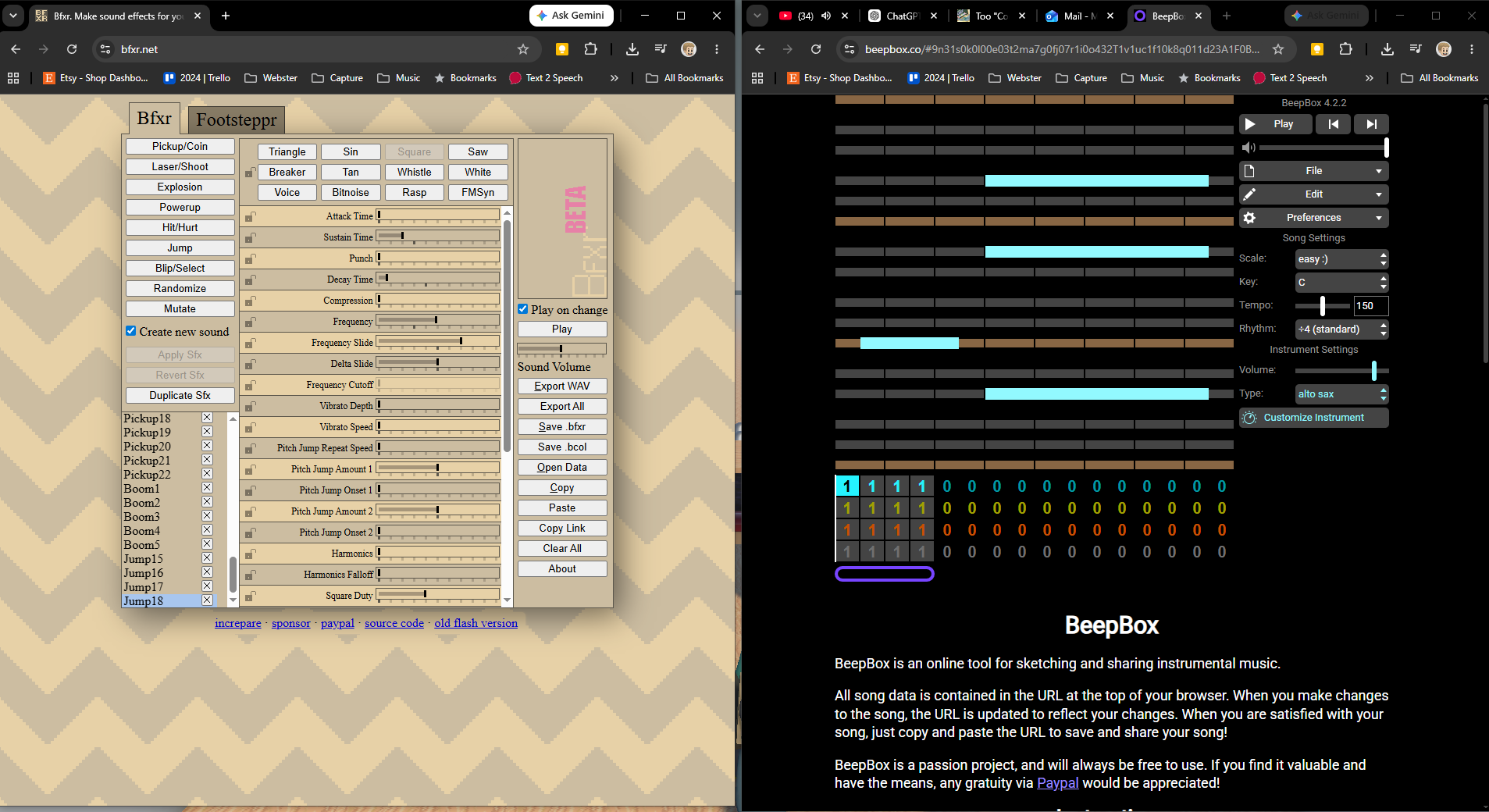This screenshot has width=1489, height=812.
Task: Open the source code link
Action: (394, 623)
